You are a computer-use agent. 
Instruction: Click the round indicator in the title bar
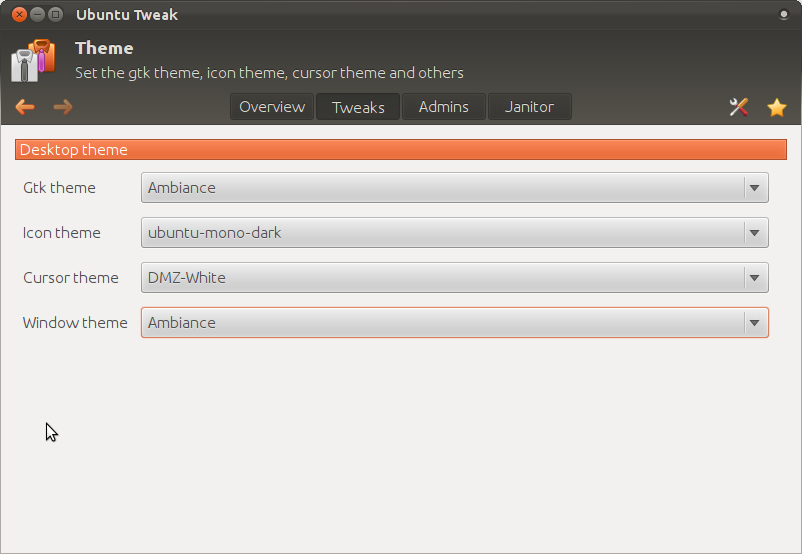783,14
